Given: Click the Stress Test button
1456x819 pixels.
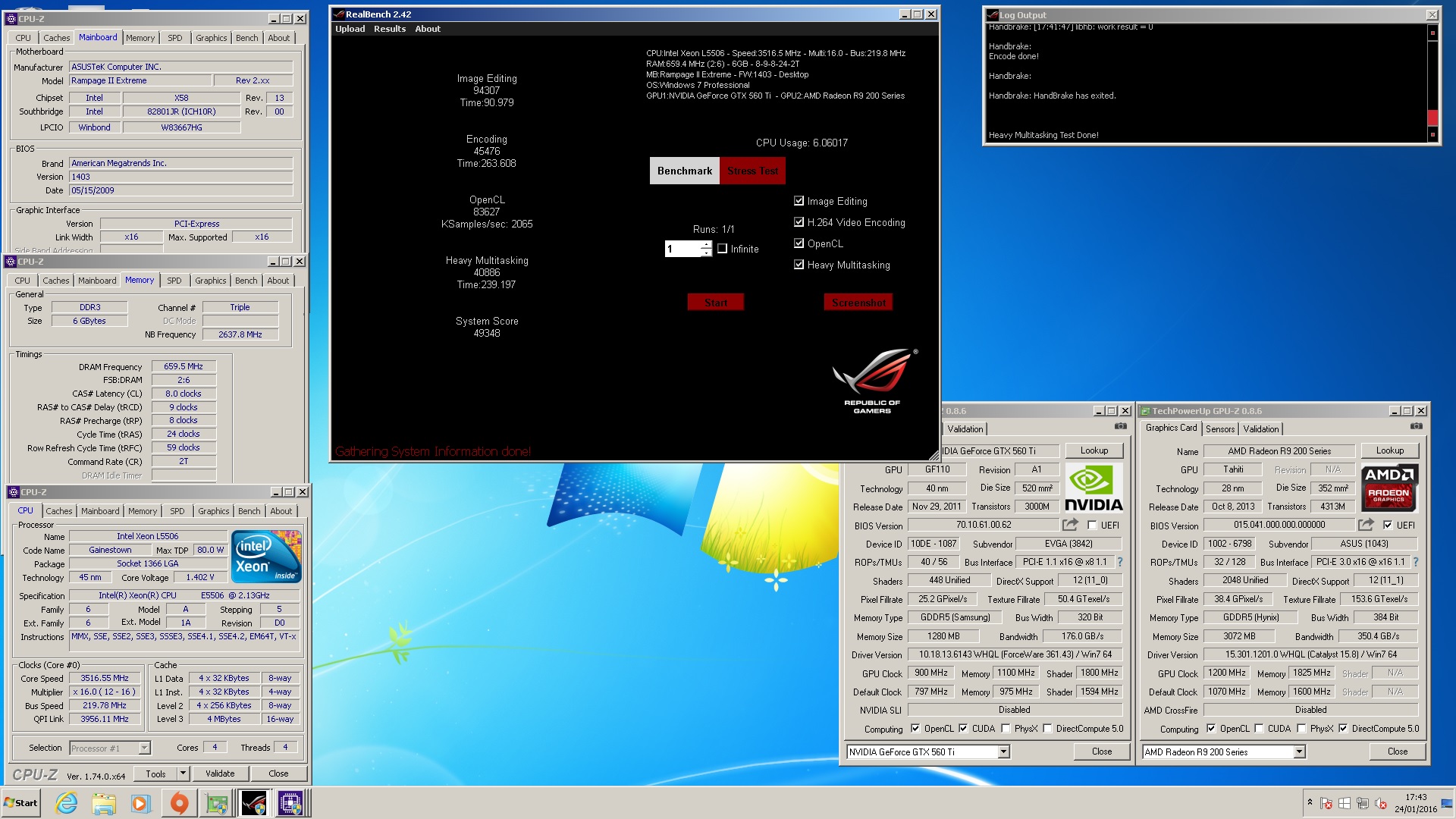Looking at the screenshot, I should [753, 171].
